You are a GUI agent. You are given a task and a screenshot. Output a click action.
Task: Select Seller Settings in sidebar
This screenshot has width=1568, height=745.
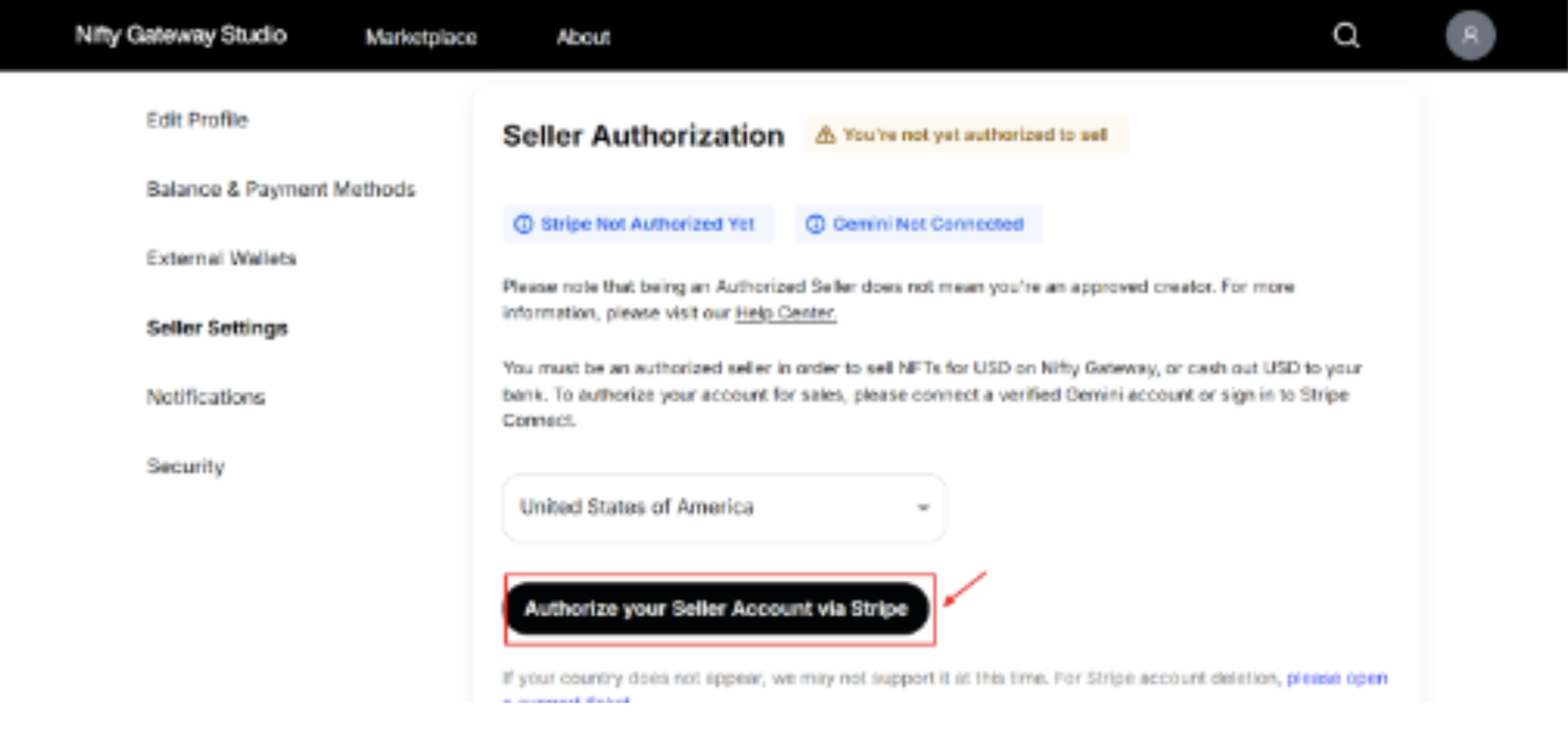point(217,328)
